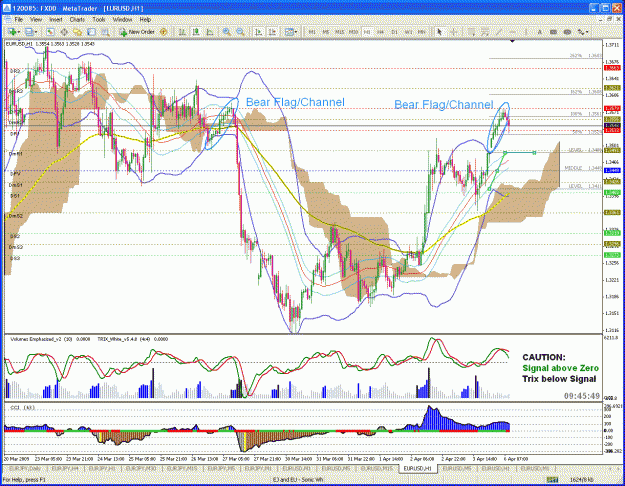
Task: Open the Help menu
Action: pyautogui.click(x=145, y=20)
